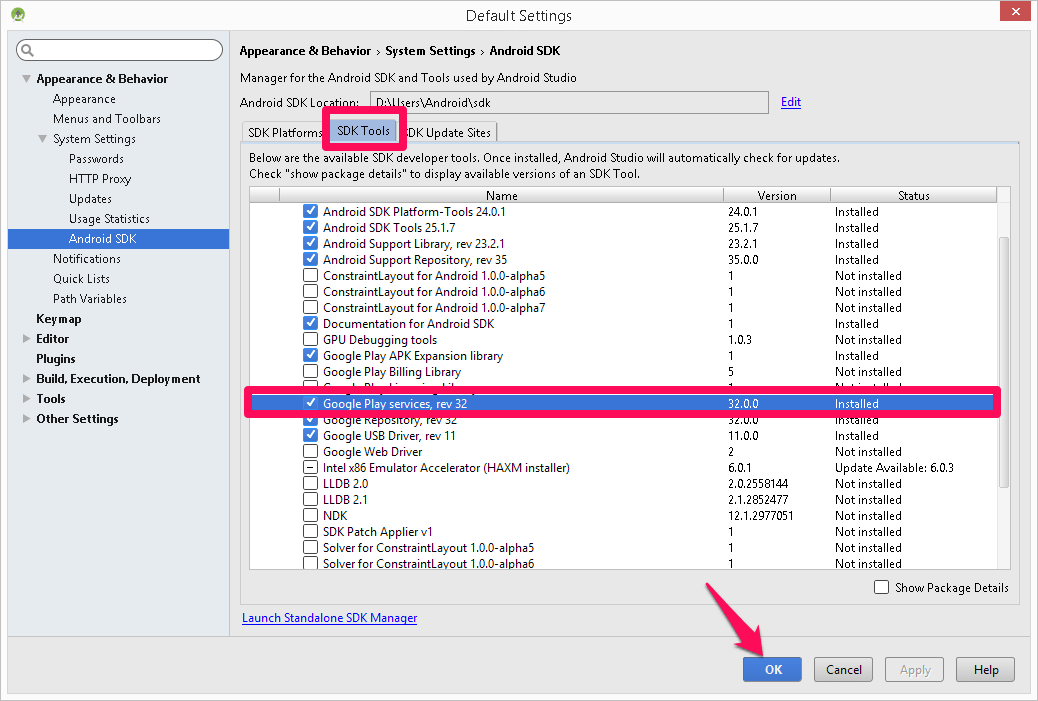Open Path Variables settings
This screenshot has width=1038, height=701.
89,299
